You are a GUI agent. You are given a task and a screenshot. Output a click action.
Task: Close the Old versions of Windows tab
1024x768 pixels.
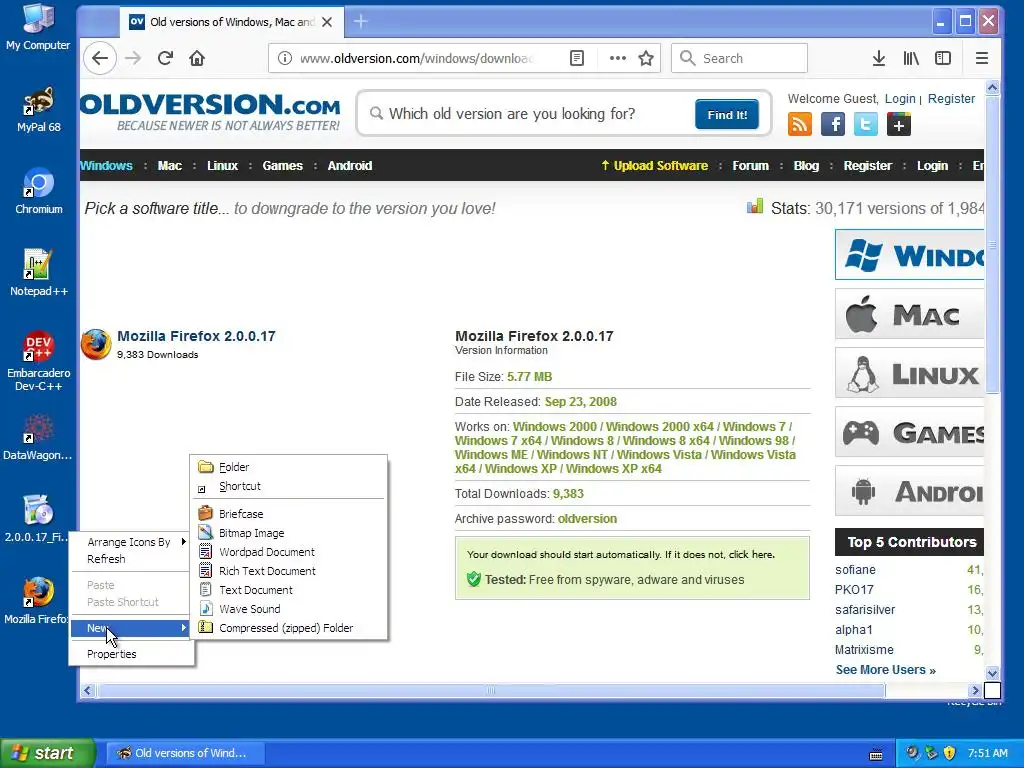click(x=327, y=22)
